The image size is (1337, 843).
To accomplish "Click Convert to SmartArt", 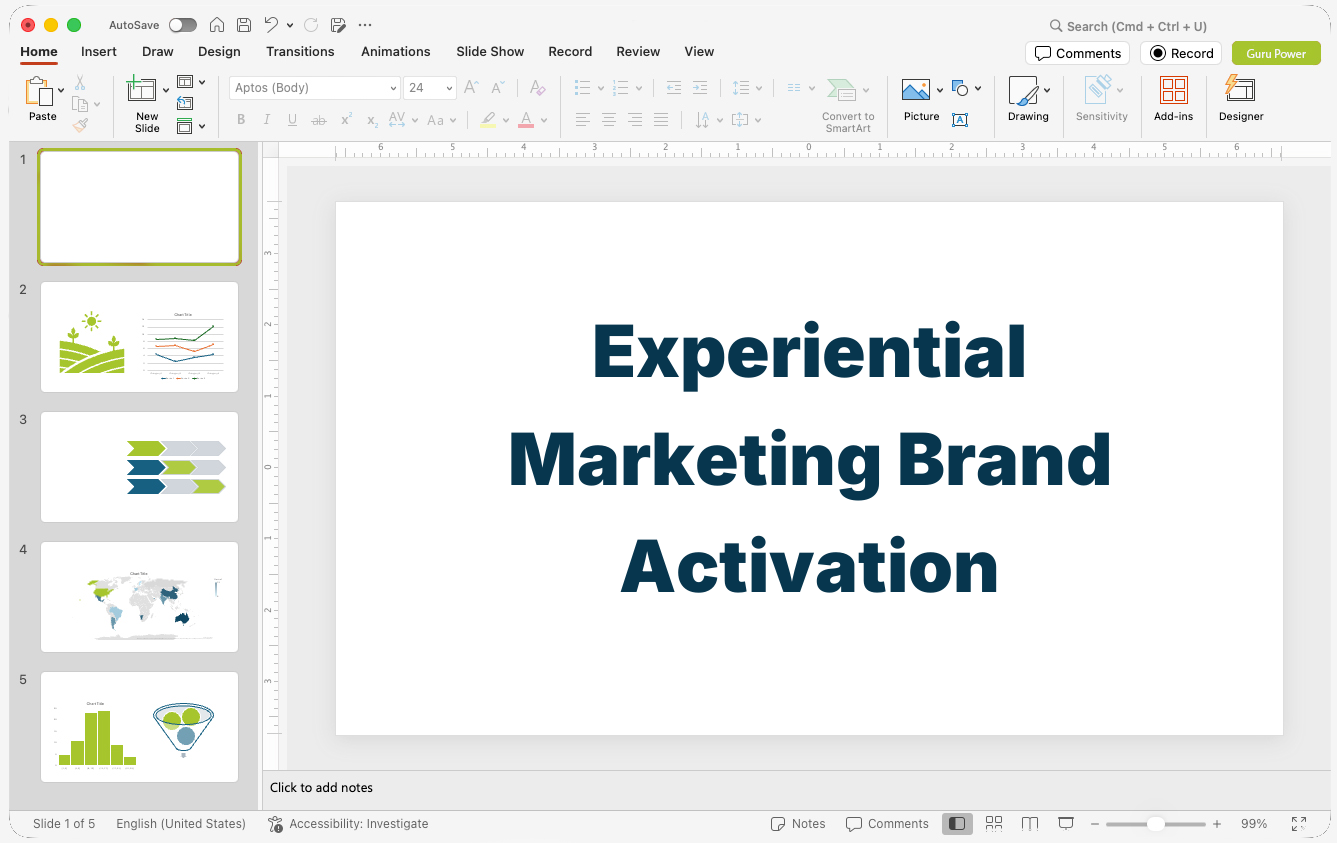I will [x=848, y=105].
